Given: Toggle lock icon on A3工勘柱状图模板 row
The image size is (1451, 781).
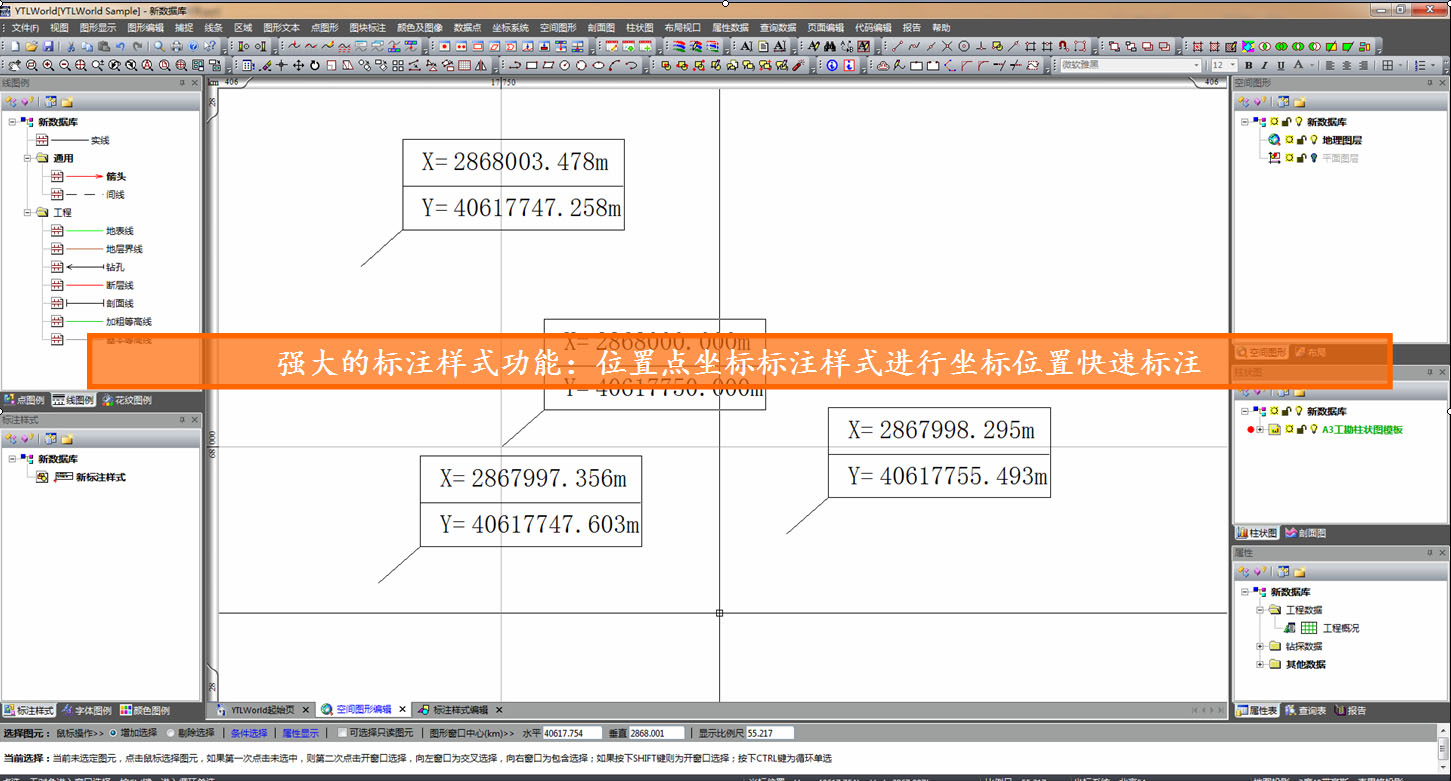Looking at the screenshot, I should [x=1301, y=429].
